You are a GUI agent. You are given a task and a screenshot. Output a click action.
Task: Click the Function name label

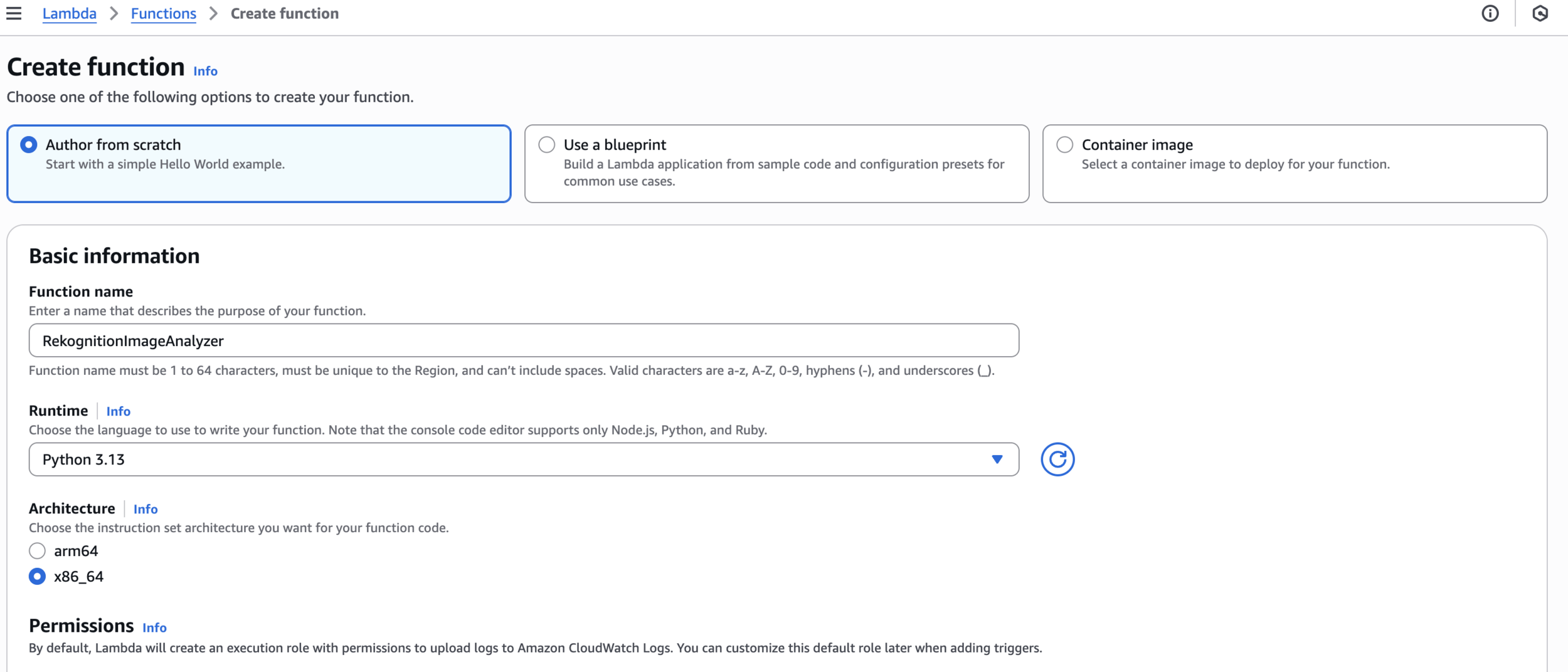pyautogui.click(x=81, y=291)
